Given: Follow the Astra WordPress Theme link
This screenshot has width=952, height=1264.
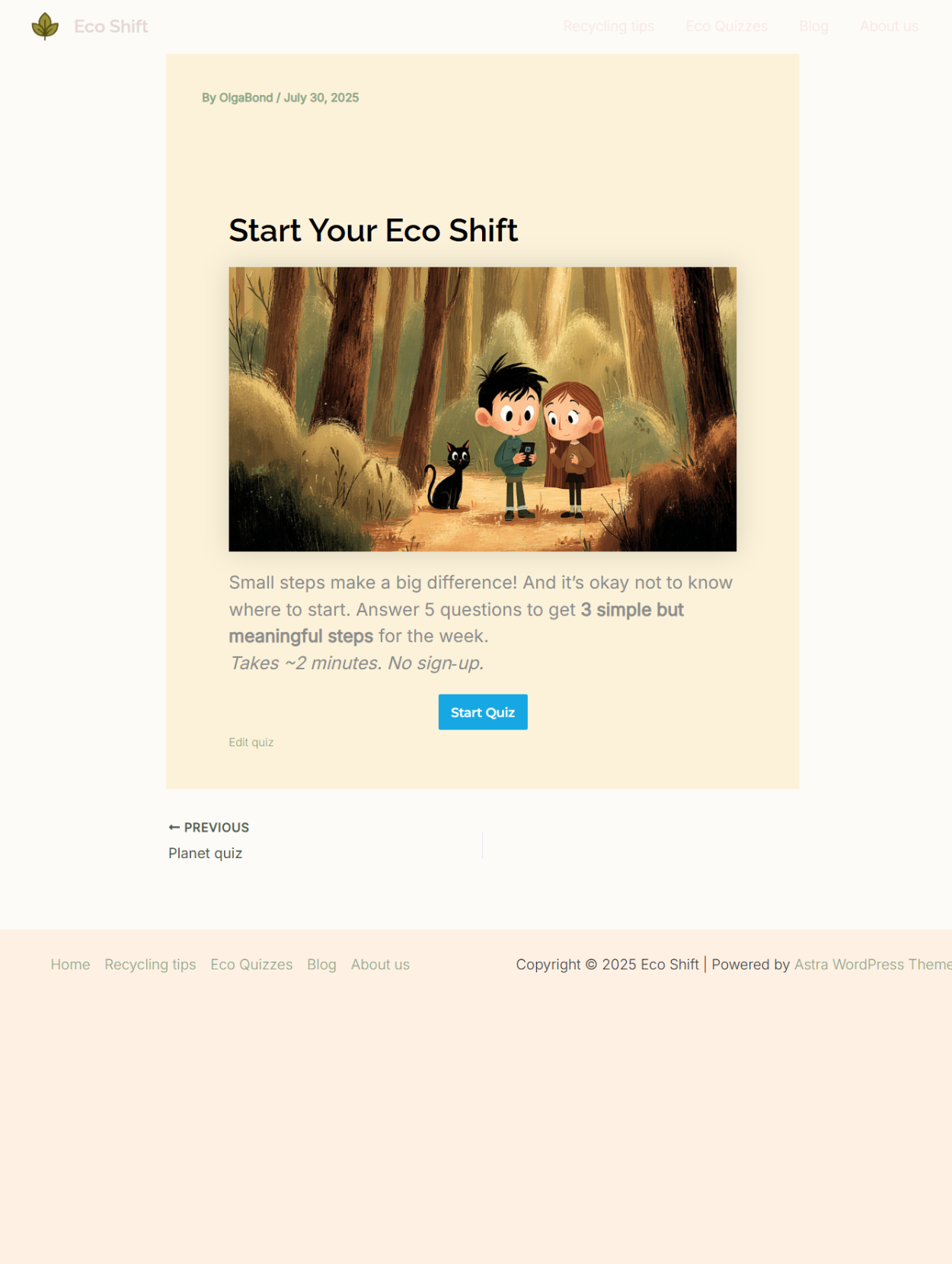Looking at the screenshot, I should [873, 965].
